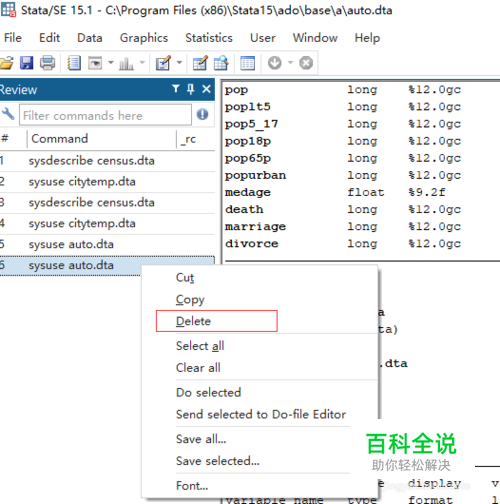Image resolution: width=500 pixels, height=504 pixels.
Task: Click the wrench options icon in Review
Action: click(8, 114)
